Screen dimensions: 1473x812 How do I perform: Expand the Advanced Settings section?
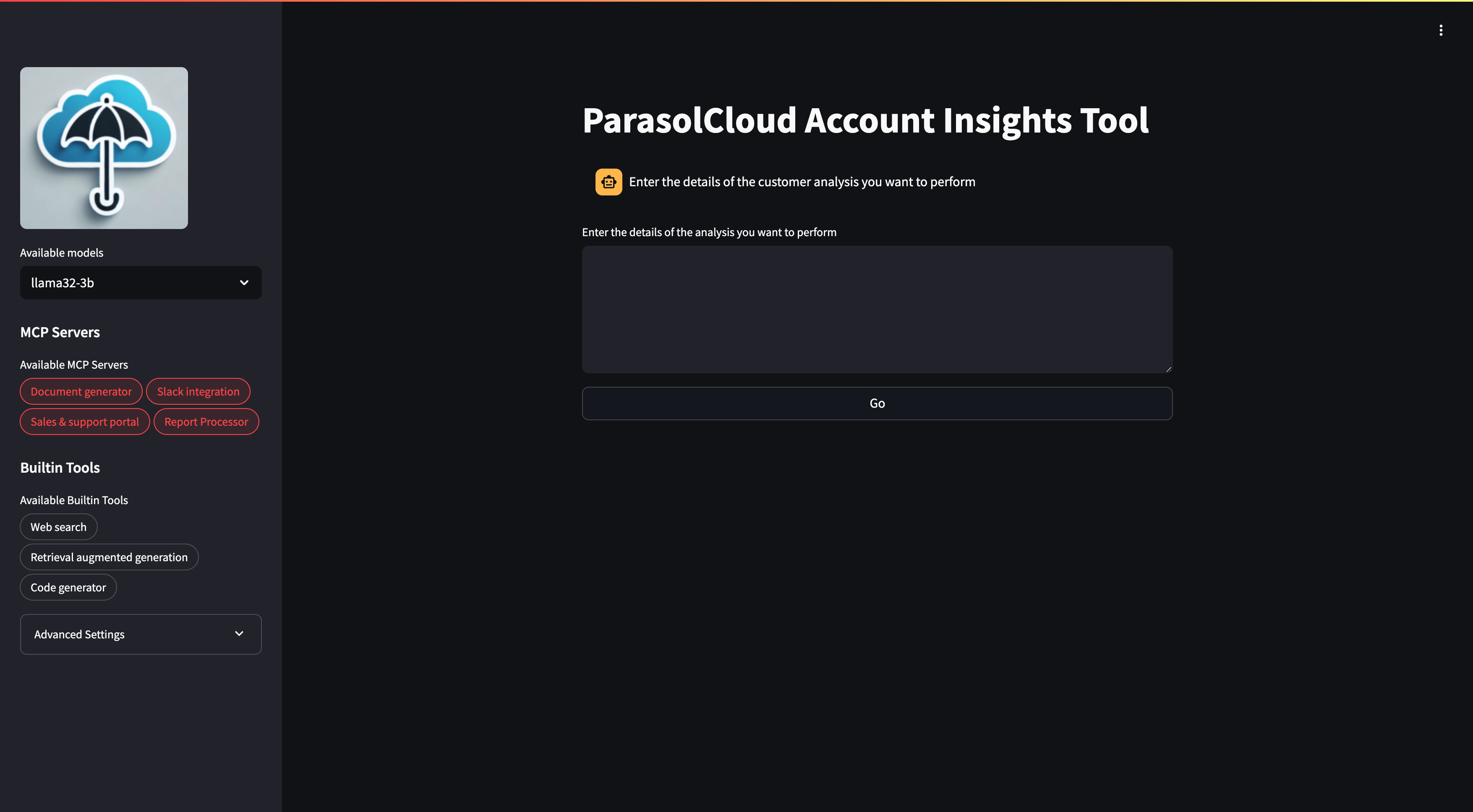(141, 634)
